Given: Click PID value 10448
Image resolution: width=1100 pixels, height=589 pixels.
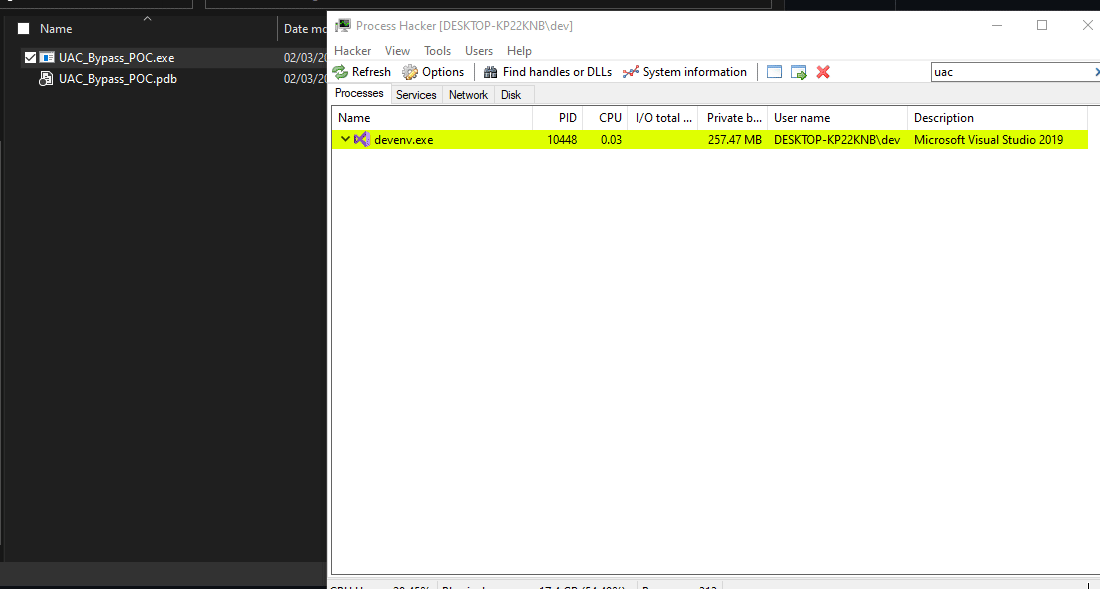Looking at the screenshot, I should pos(562,140).
